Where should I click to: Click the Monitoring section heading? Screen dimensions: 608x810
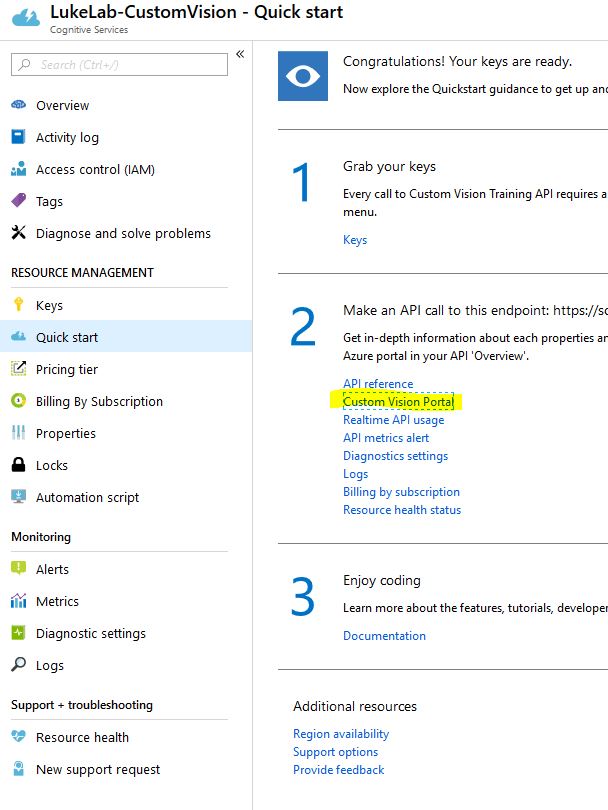(41, 537)
